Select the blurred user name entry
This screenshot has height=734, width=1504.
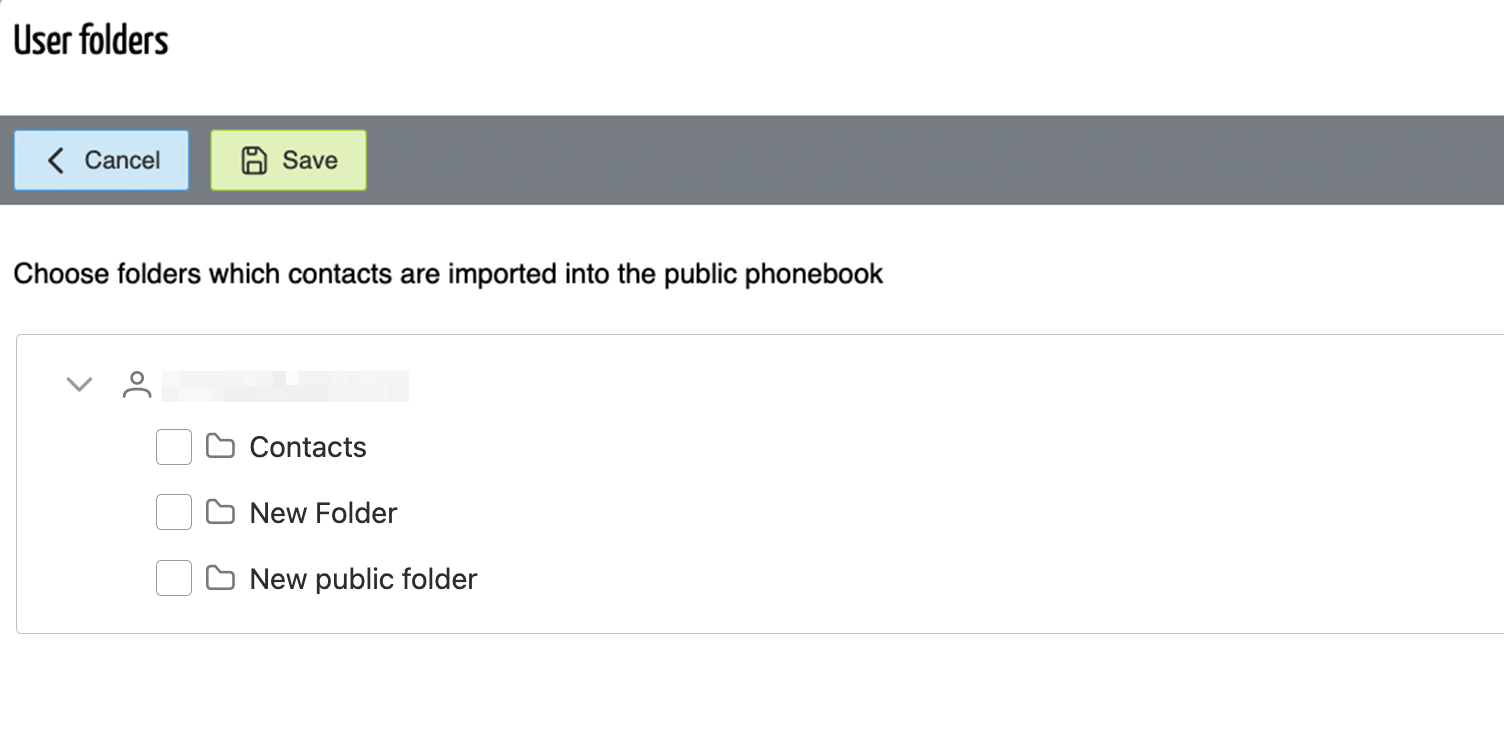tap(285, 386)
